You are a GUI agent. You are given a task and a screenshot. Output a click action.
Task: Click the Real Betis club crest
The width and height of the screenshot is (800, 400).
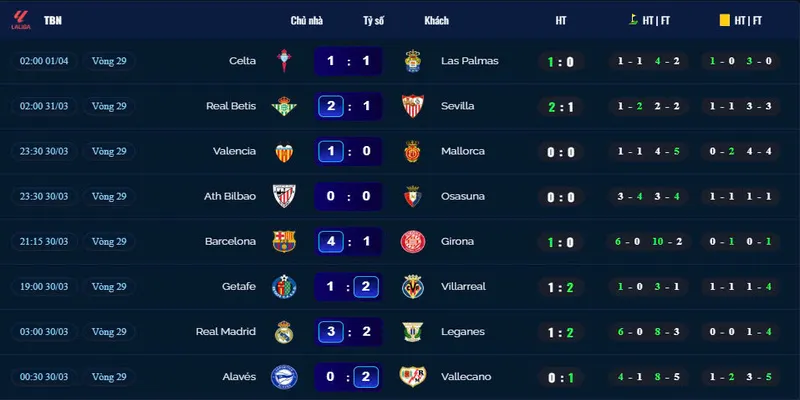pos(284,106)
